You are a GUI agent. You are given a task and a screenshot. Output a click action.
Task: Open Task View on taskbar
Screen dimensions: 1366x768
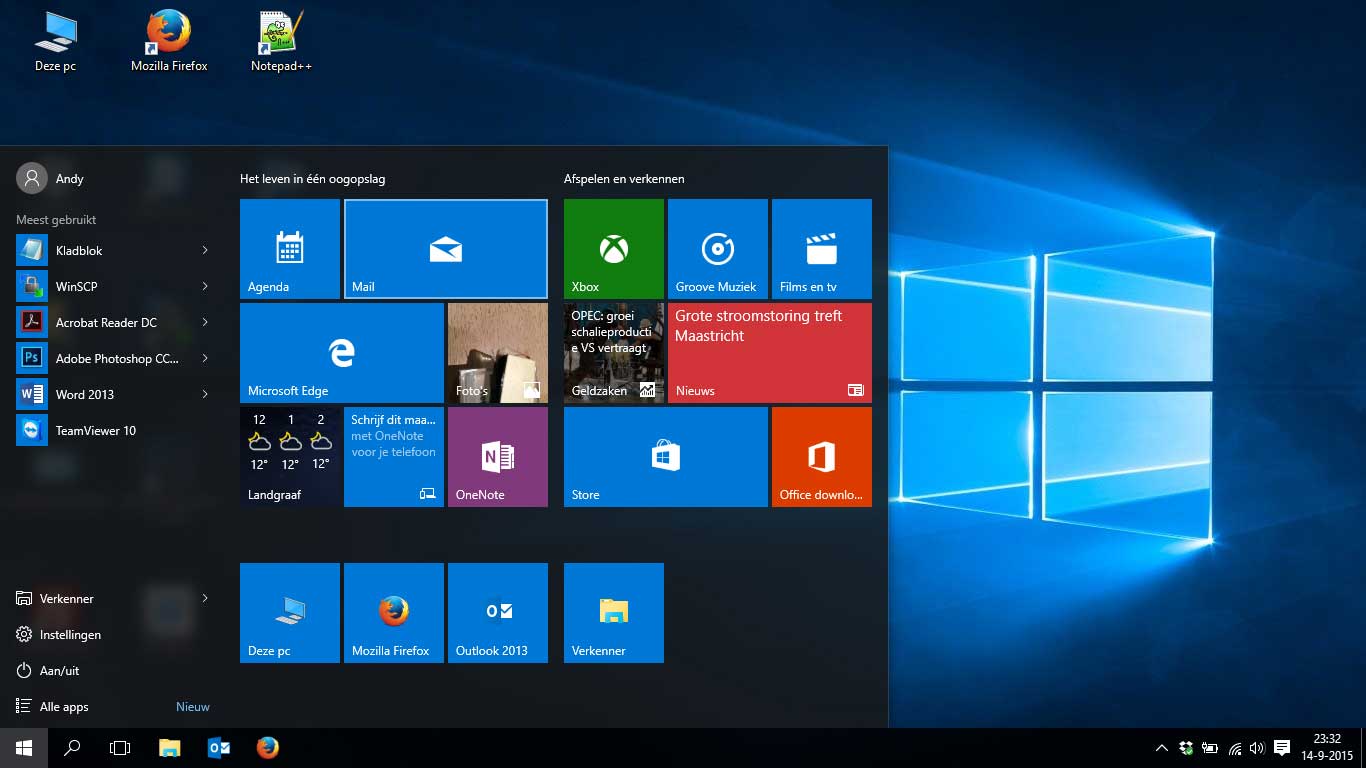coord(120,748)
